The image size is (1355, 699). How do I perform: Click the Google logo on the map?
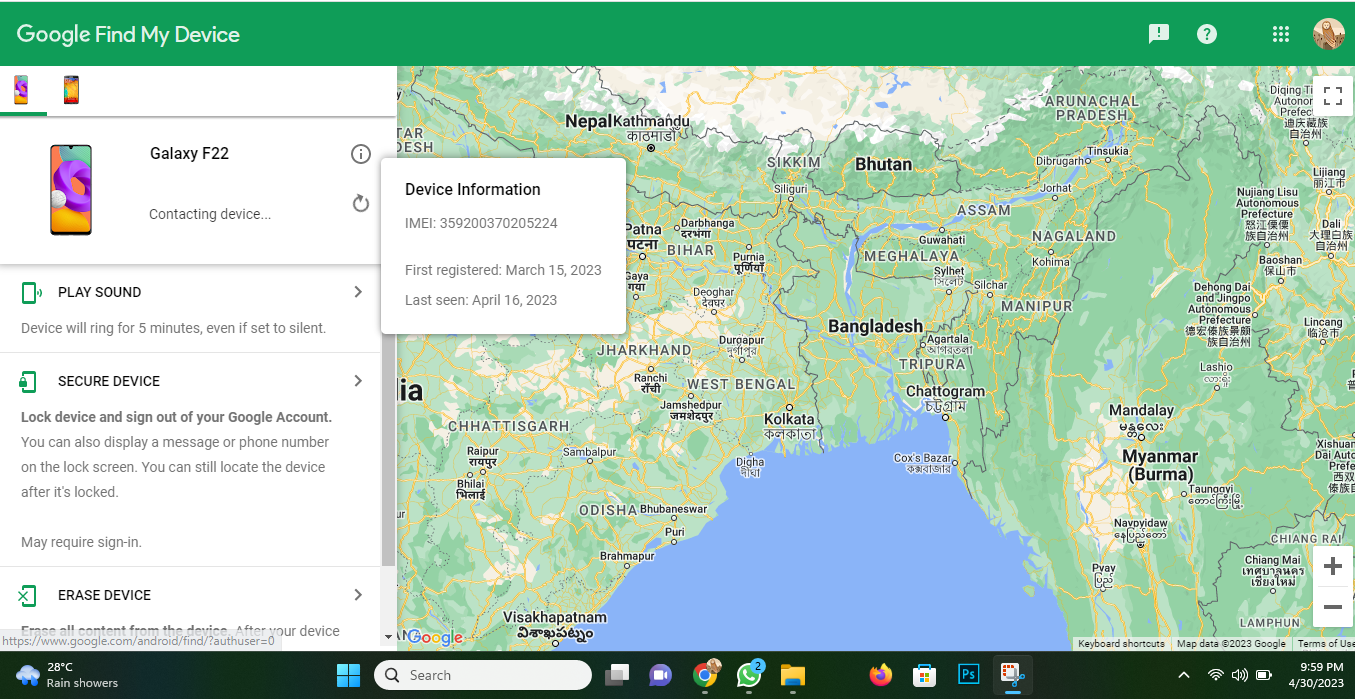(435, 637)
